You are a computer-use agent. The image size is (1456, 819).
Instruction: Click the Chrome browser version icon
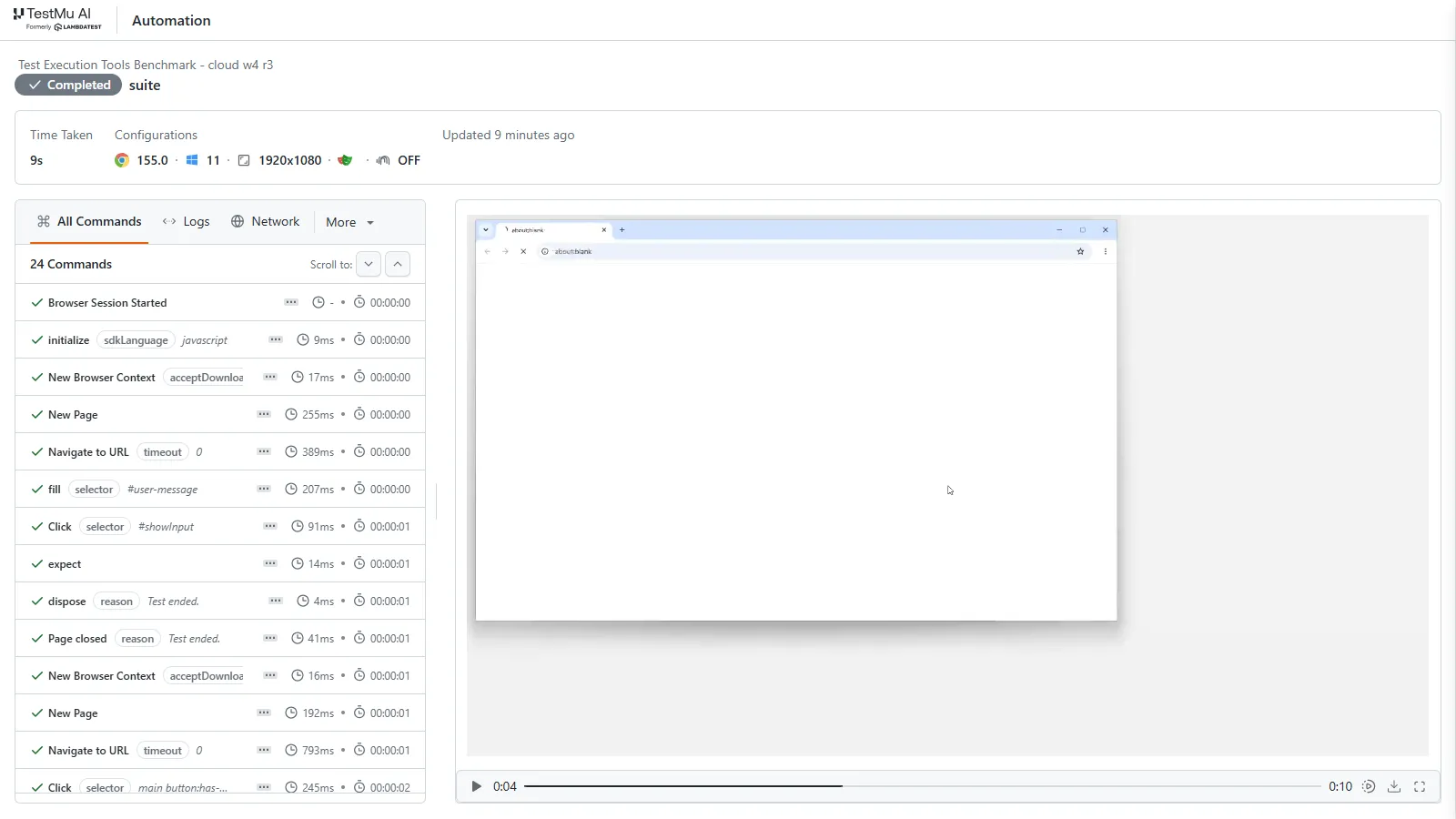122,160
